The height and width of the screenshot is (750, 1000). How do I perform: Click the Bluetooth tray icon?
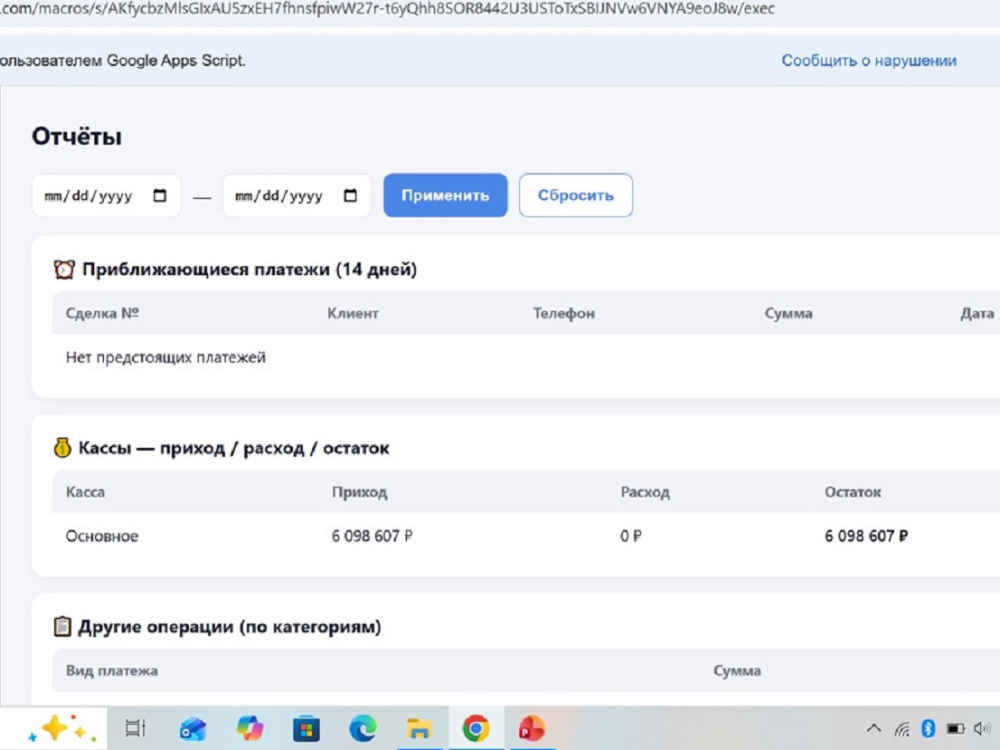pyautogui.click(x=928, y=728)
